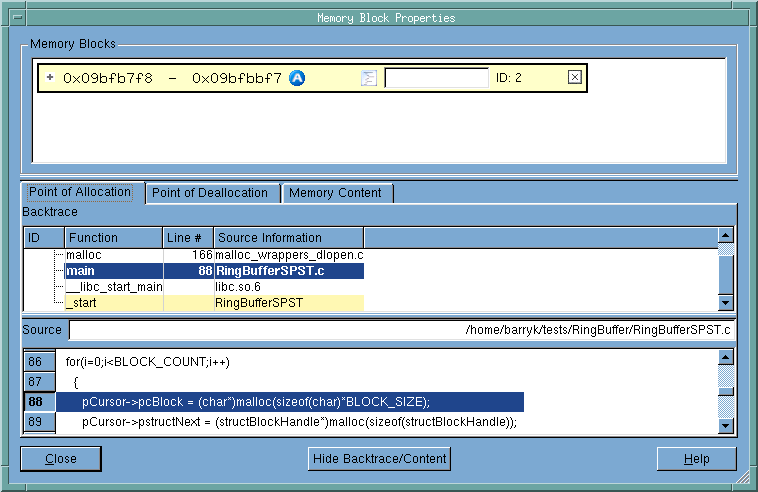
Task: Click the blue allocated-block 'A' status icon
Action: 297,78
